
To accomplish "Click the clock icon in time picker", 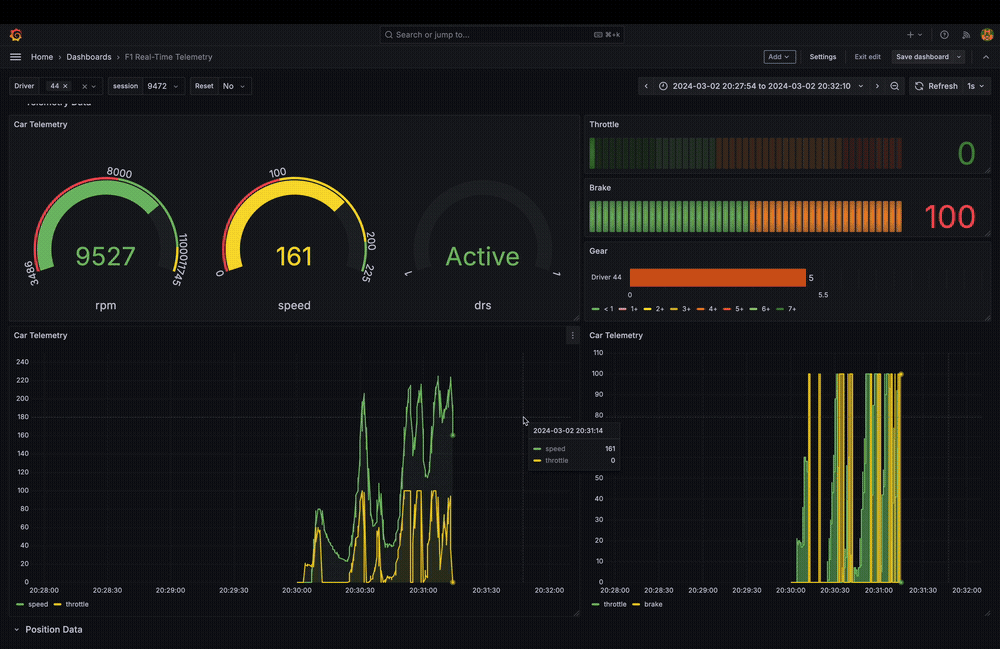I will [x=663, y=86].
